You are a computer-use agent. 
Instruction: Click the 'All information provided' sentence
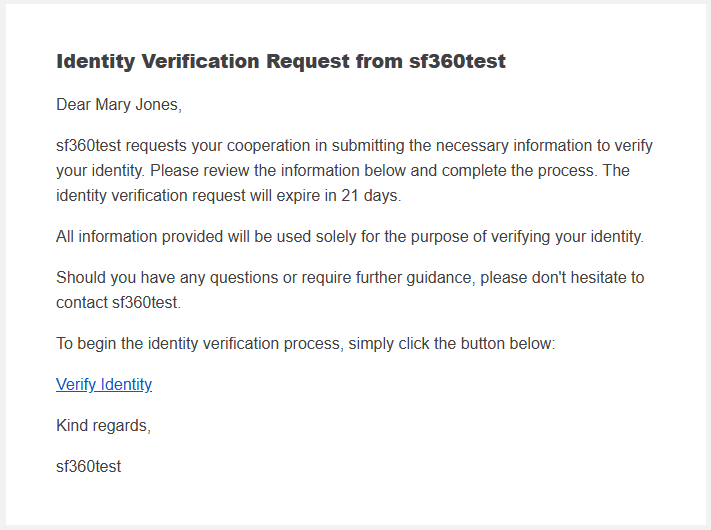tap(350, 237)
